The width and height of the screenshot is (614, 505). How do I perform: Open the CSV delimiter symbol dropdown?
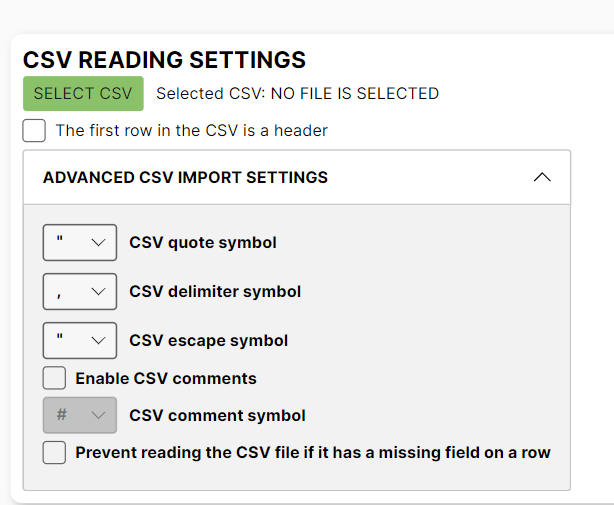pyautogui.click(x=79, y=292)
